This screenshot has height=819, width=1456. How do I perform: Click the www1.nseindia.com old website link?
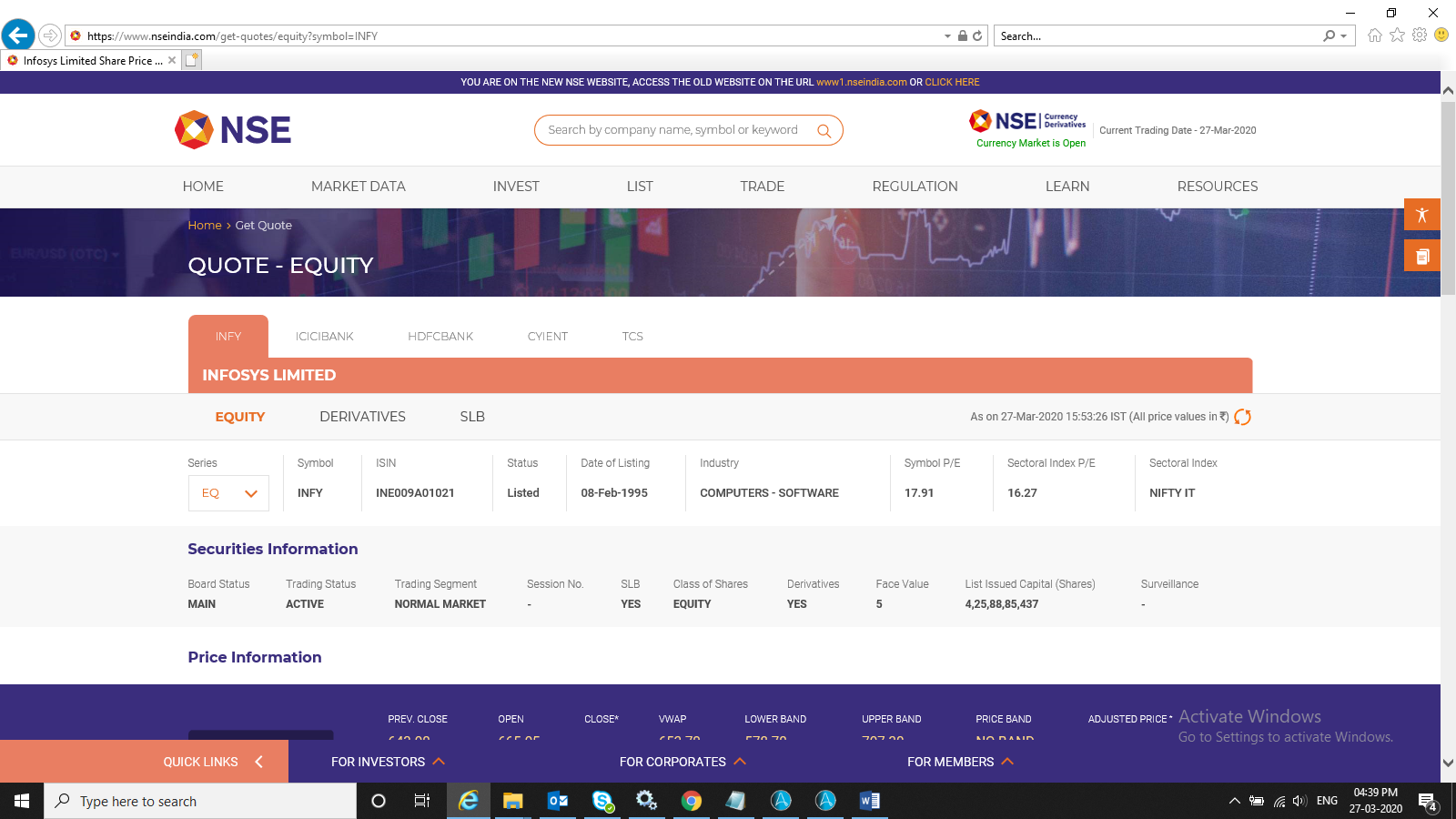(862, 82)
